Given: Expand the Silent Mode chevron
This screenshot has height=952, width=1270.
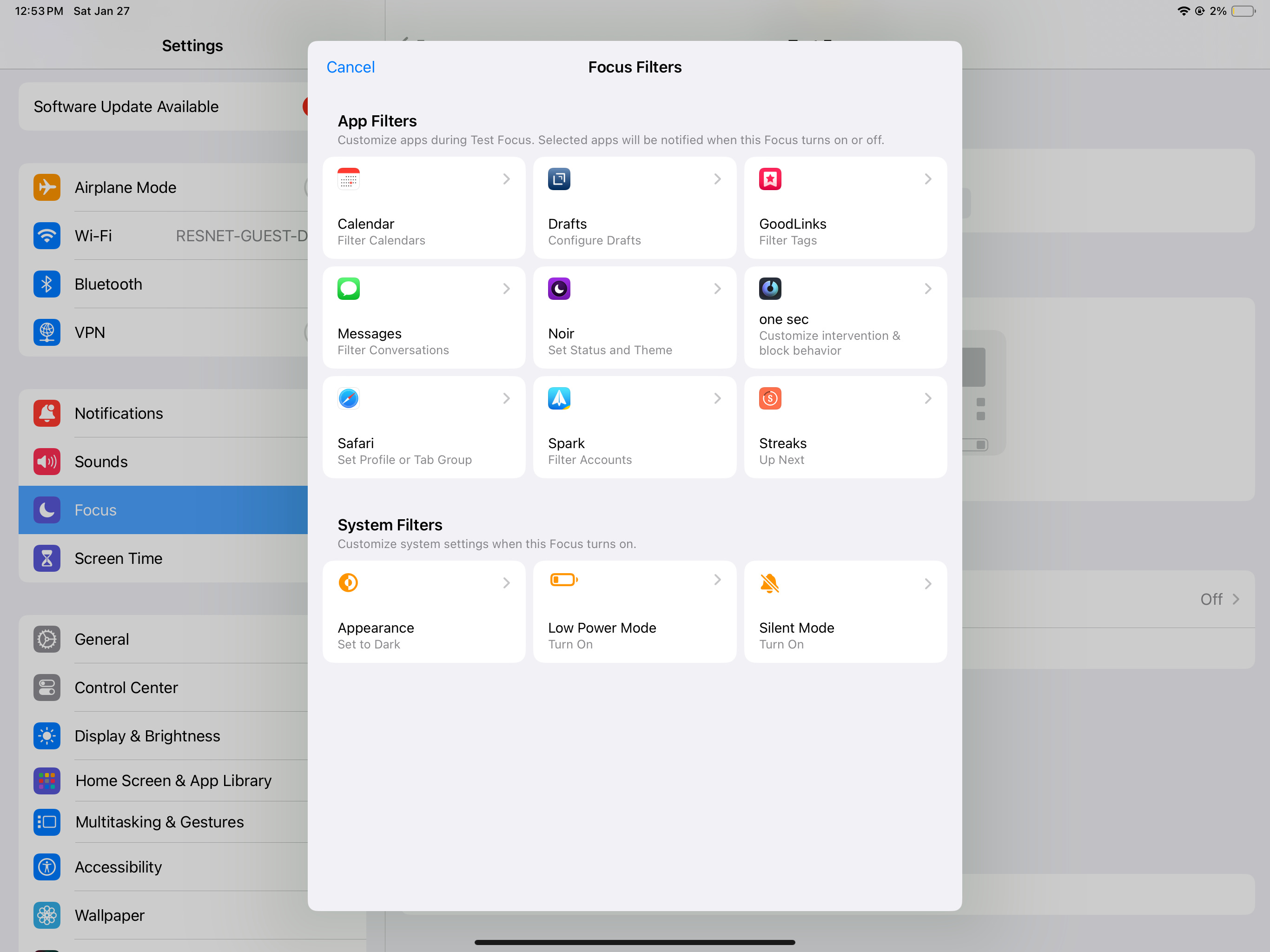Looking at the screenshot, I should pos(928,584).
